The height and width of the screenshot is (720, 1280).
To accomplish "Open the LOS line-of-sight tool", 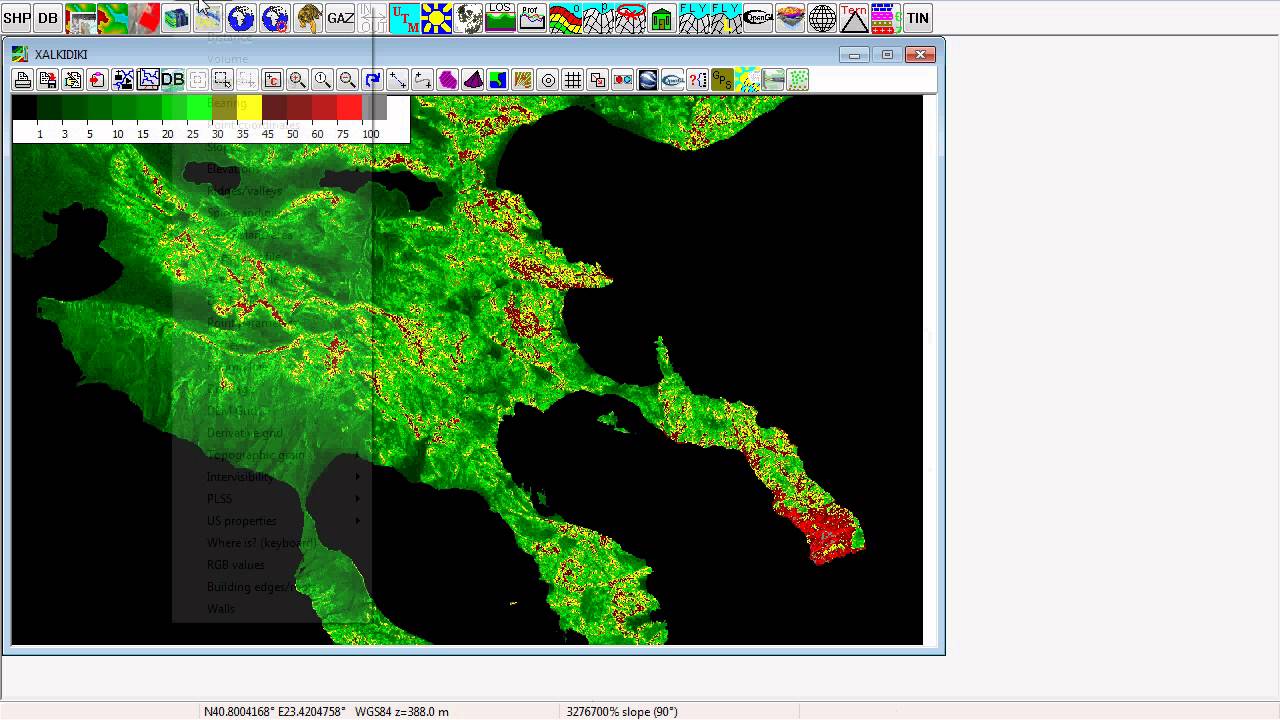I will (x=500, y=18).
